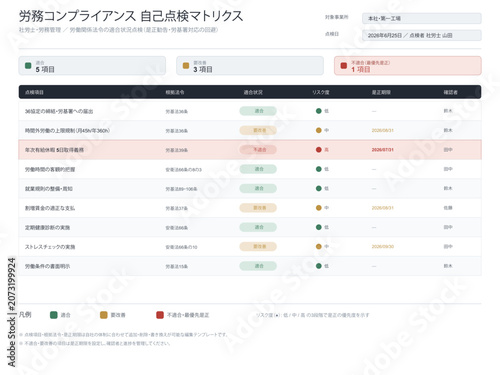The image size is (500, 375).
Task: Click the 不適合 badge in 年次有給休暇 row
Action: point(258,149)
